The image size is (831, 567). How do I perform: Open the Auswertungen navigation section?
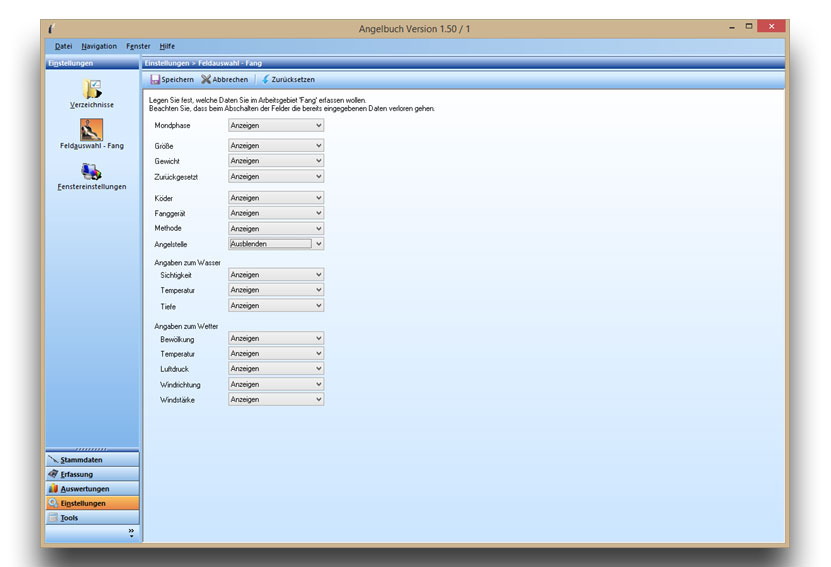click(x=92, y=488)
